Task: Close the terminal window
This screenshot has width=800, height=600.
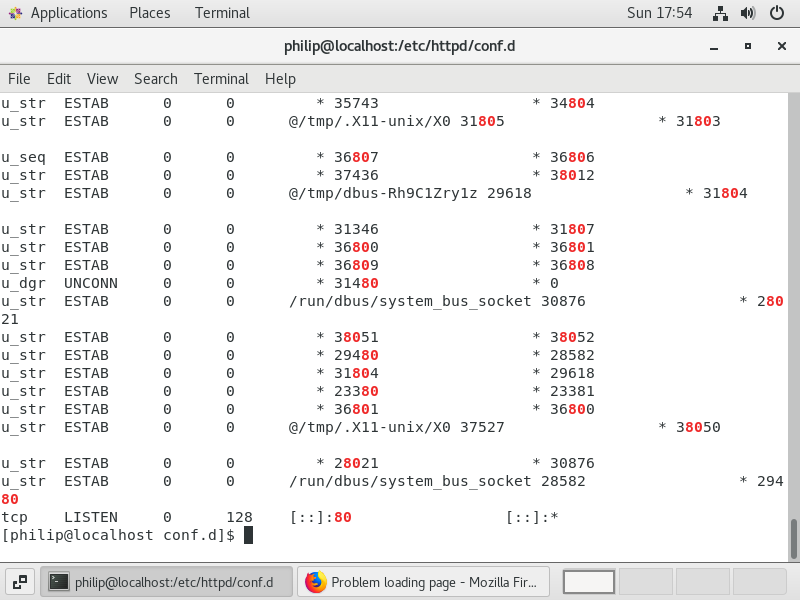Action: click(x=781, y=46)
